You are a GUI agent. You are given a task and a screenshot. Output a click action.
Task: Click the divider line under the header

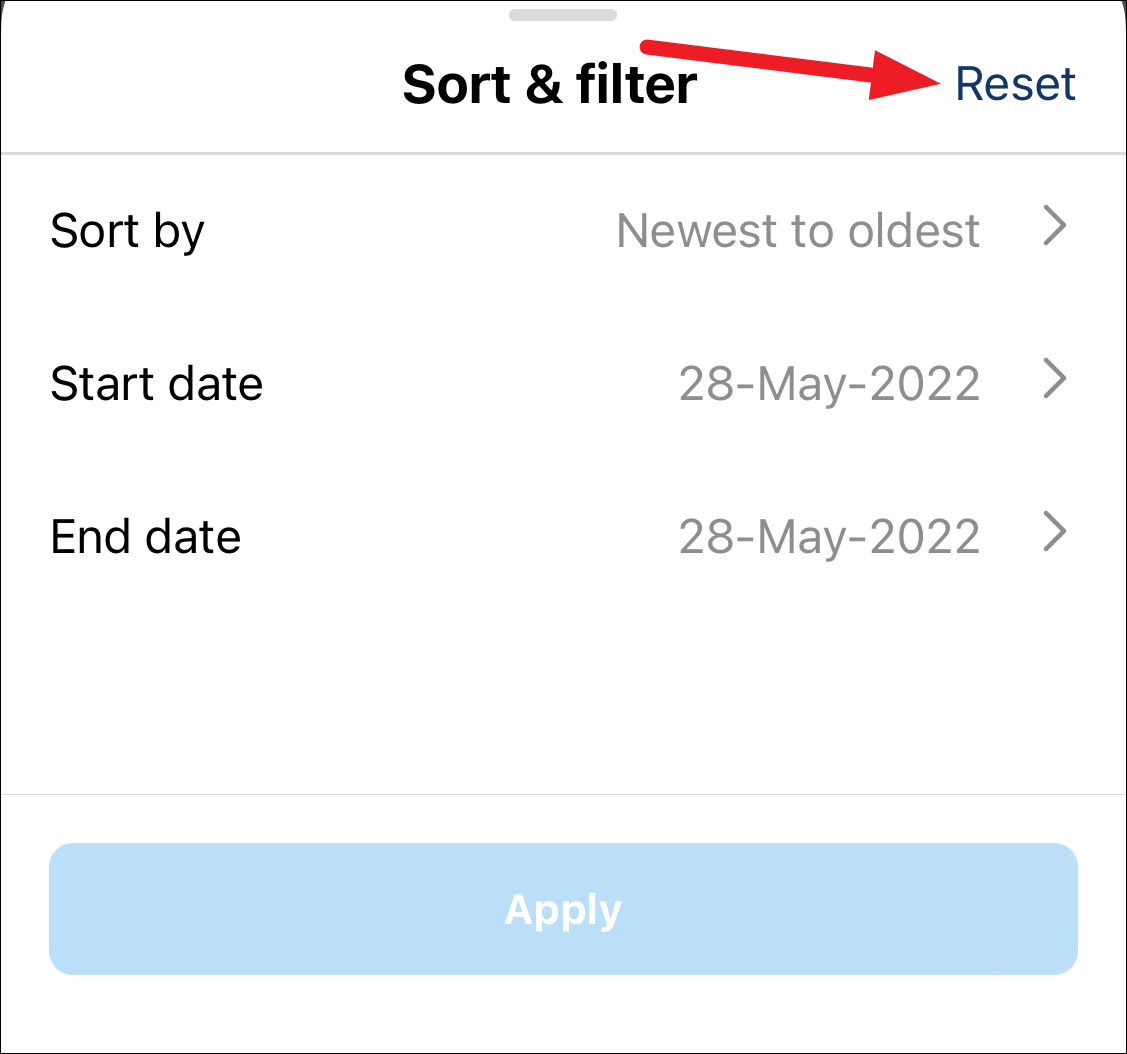563,154
